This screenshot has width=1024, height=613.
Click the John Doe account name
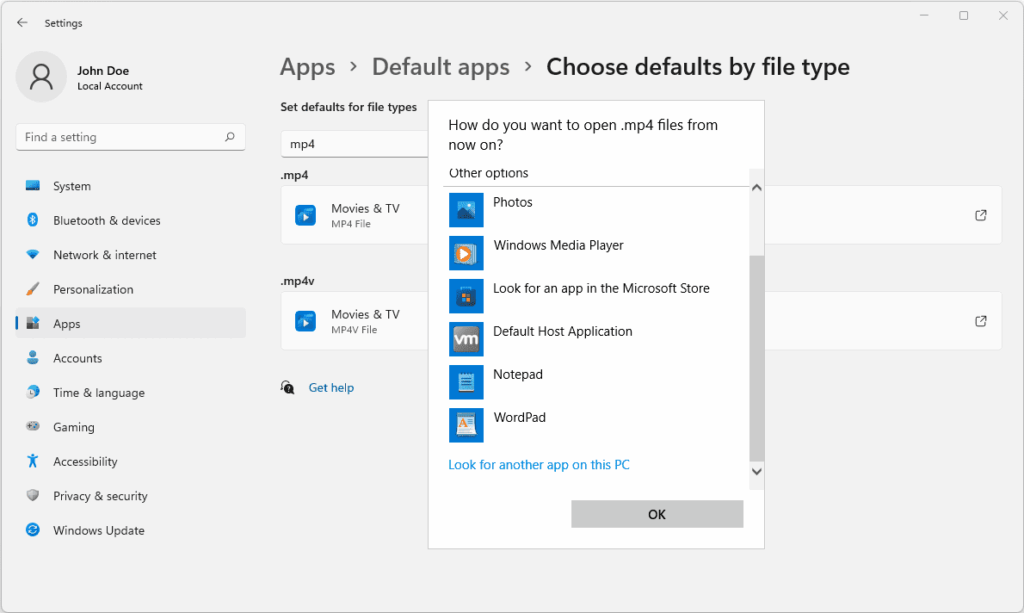(x=103, y=71)
